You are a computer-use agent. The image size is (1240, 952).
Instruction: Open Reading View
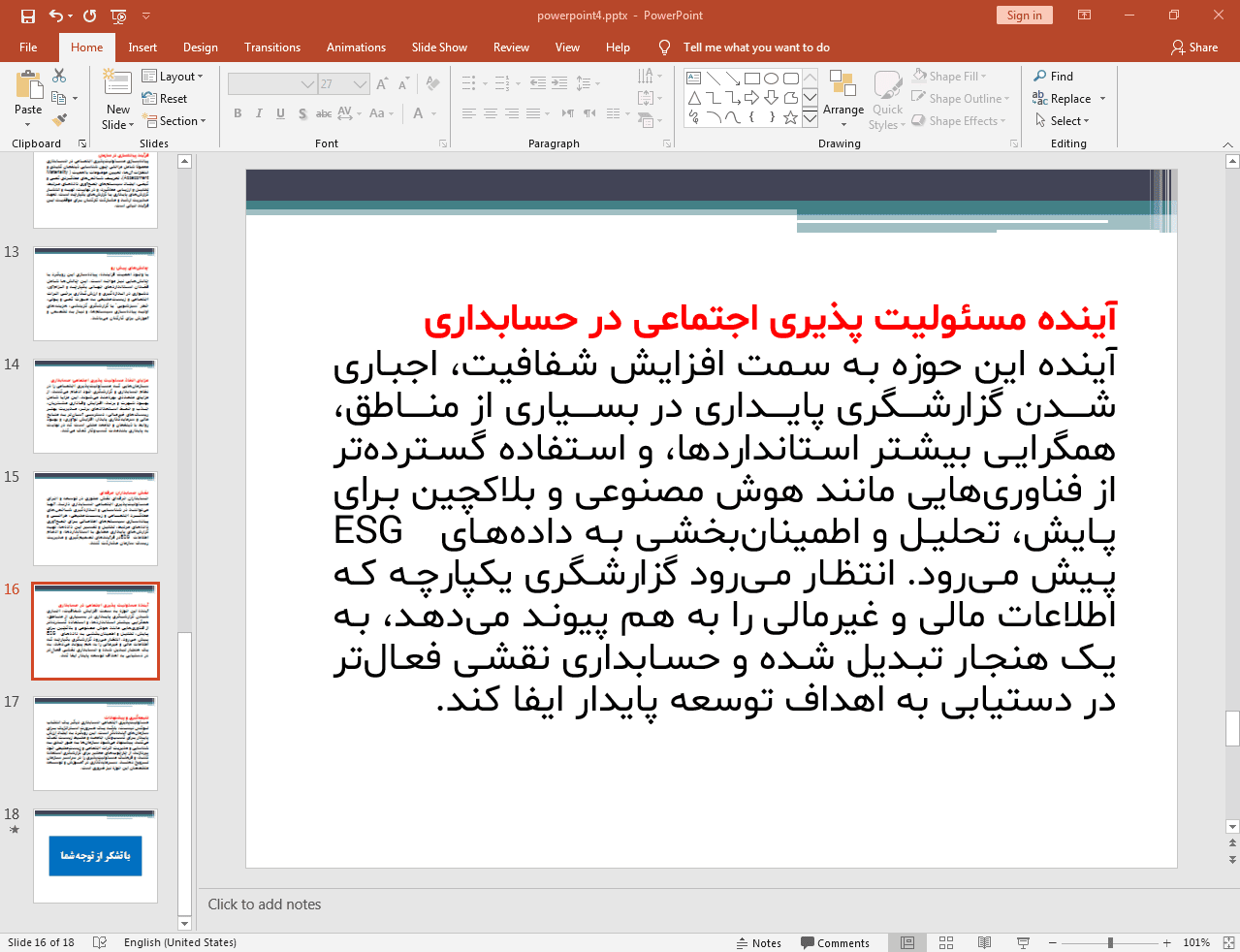(984, 942)
